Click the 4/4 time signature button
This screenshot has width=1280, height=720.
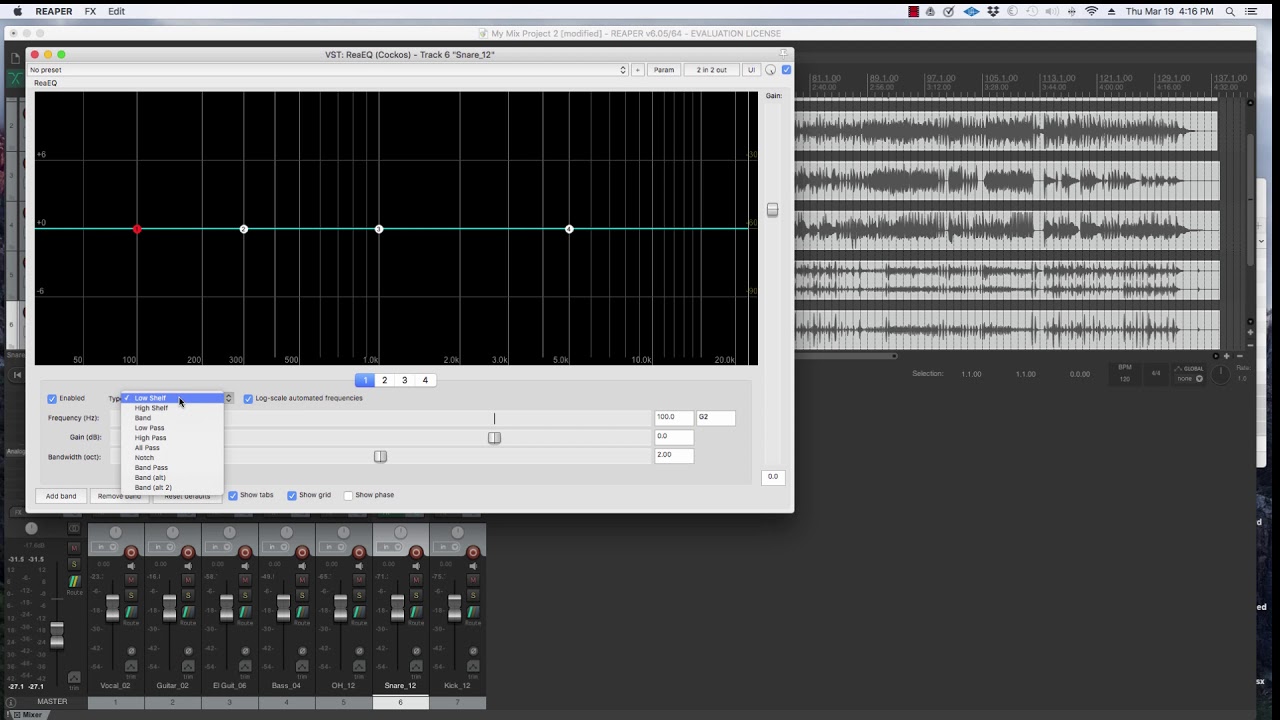tap(1156, 374)
